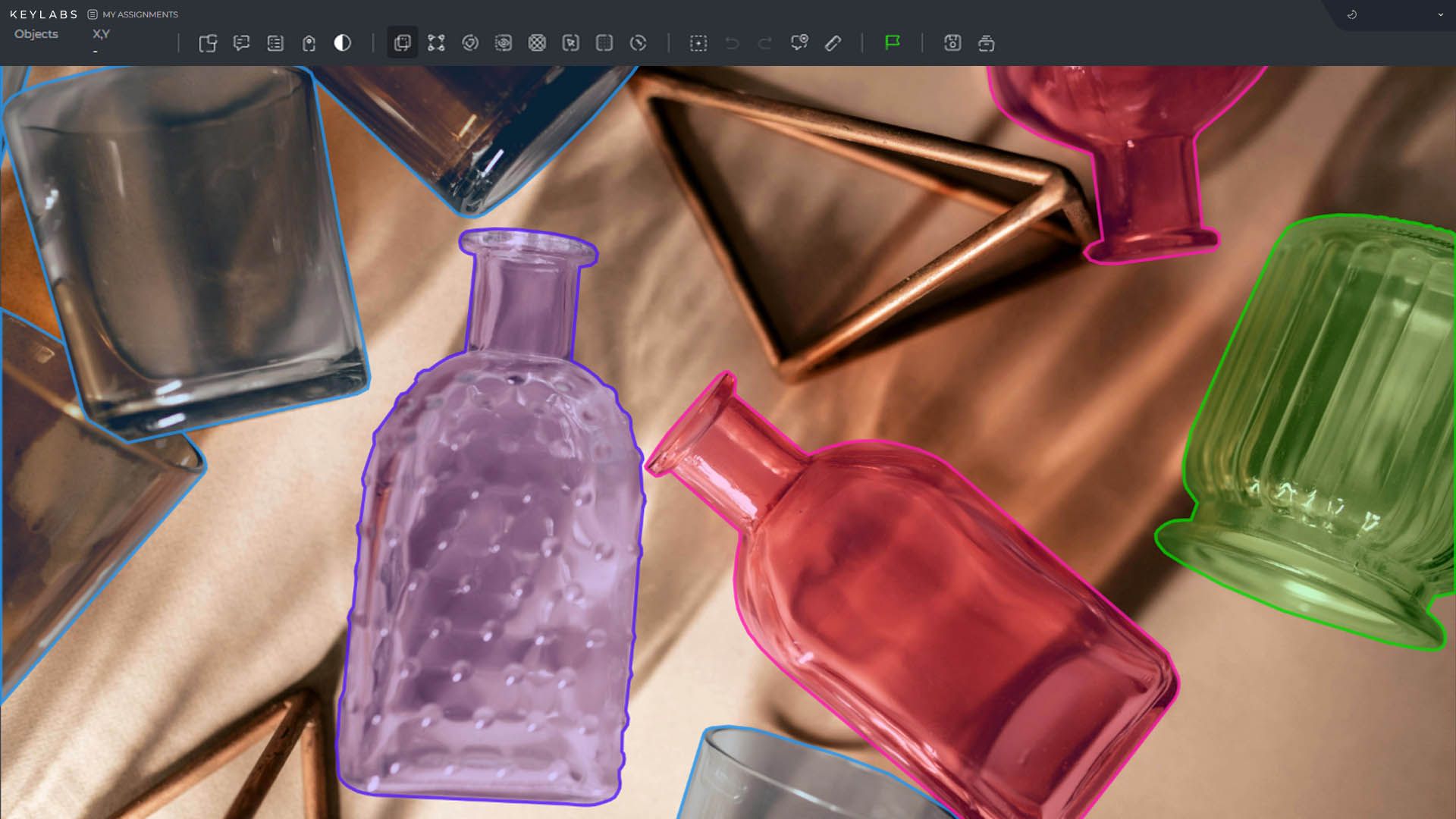Toggle the contrast half-circle icon

tap(342, 43)
